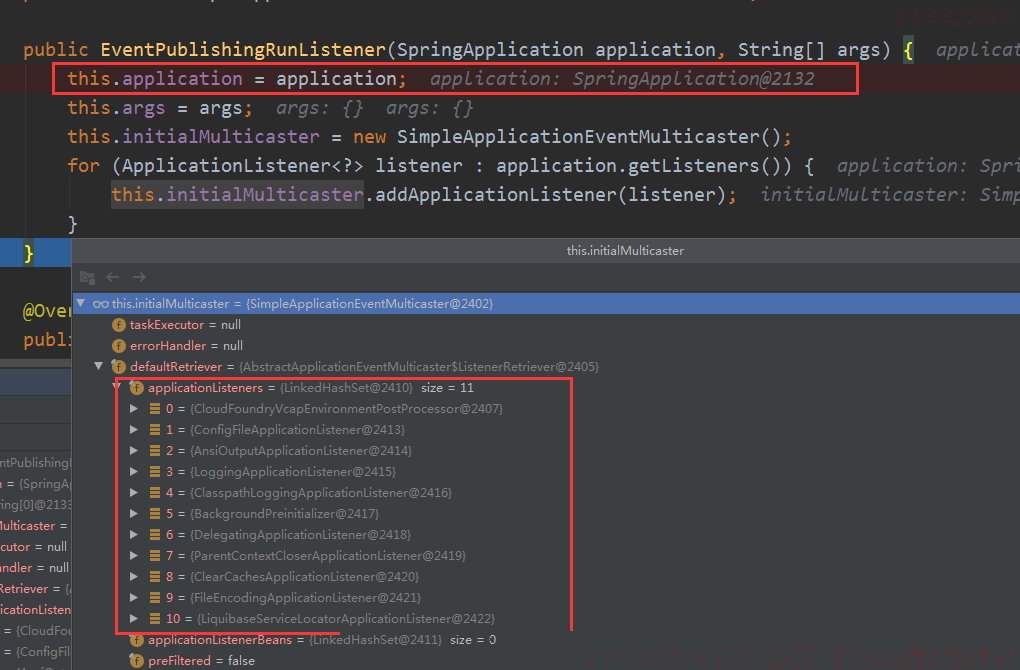
Task: Expand element 0 CloudFoundryVcapEnvironmentPostProcessor
Action: [x=134, y=409]
